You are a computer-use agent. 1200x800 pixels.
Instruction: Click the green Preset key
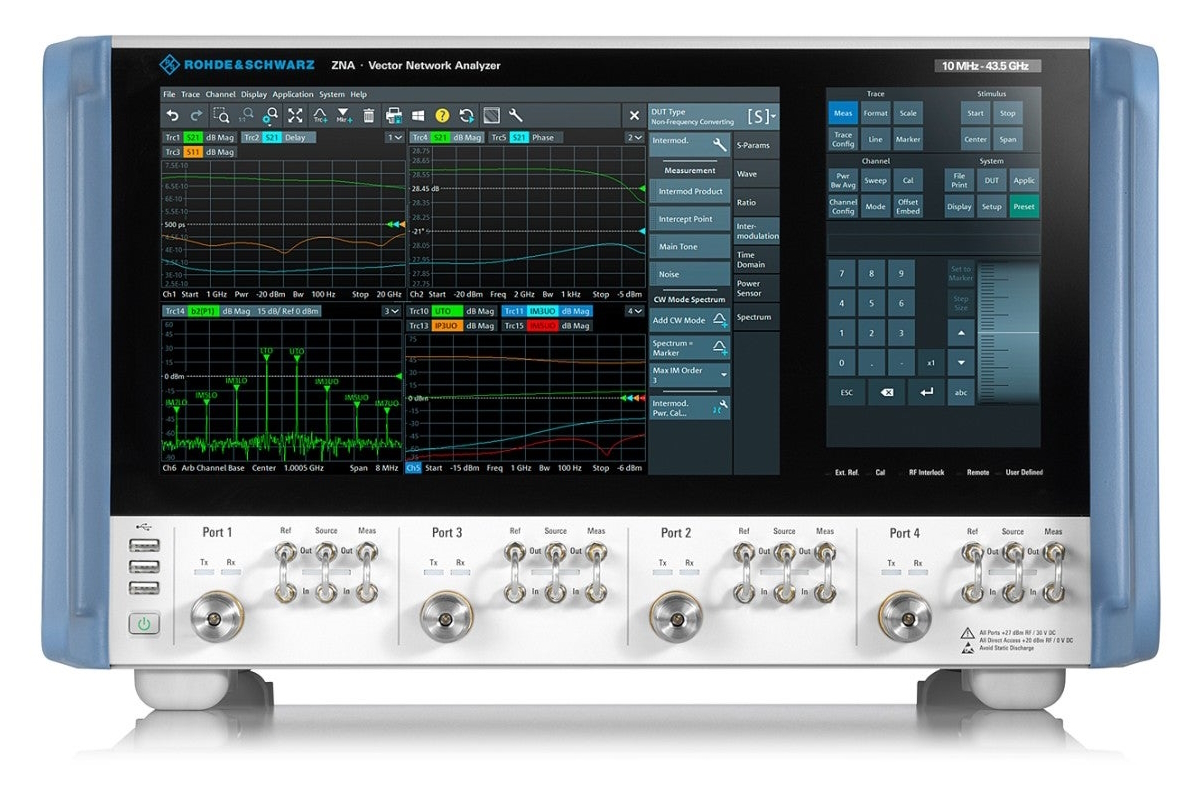click(1024, 207)
